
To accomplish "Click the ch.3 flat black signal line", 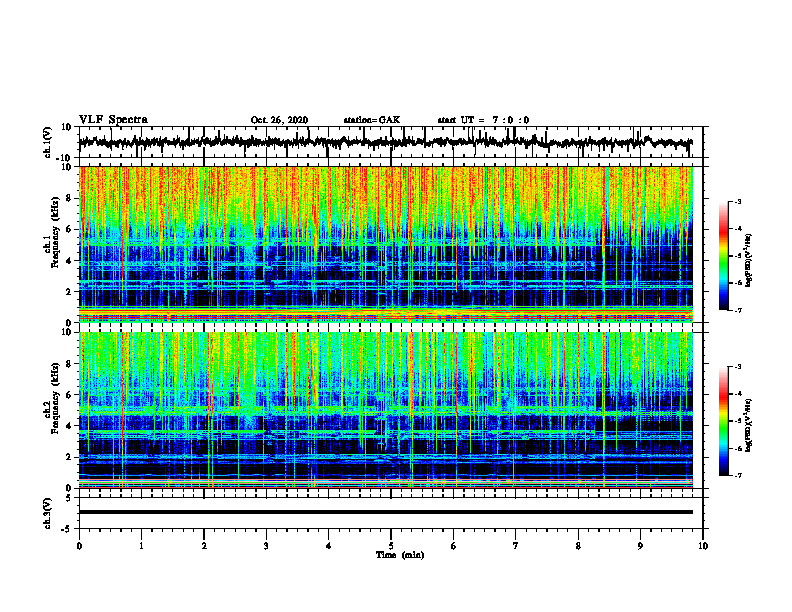I will pos(386,512).
